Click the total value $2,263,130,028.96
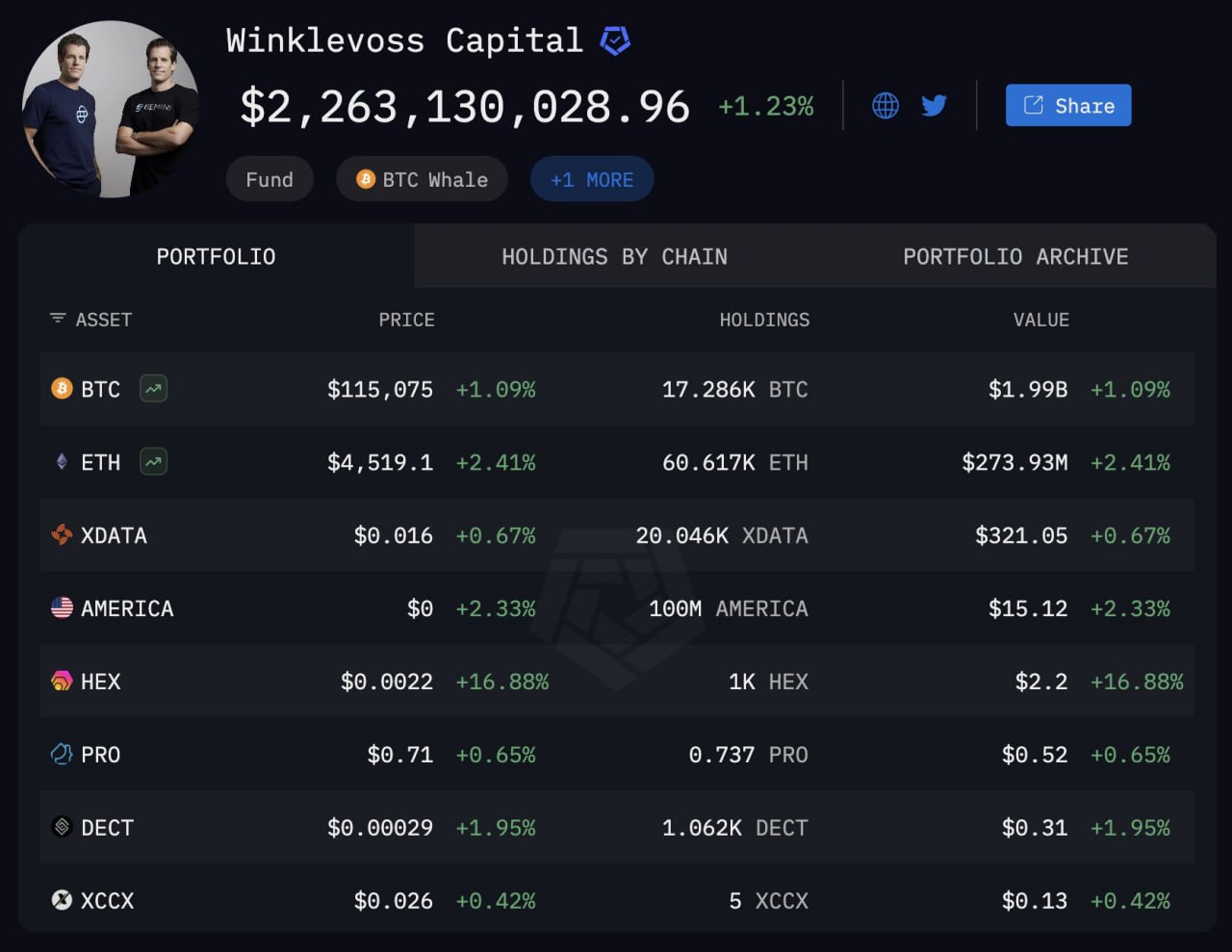Viewport: 1232px width, 952px height. 465,106
